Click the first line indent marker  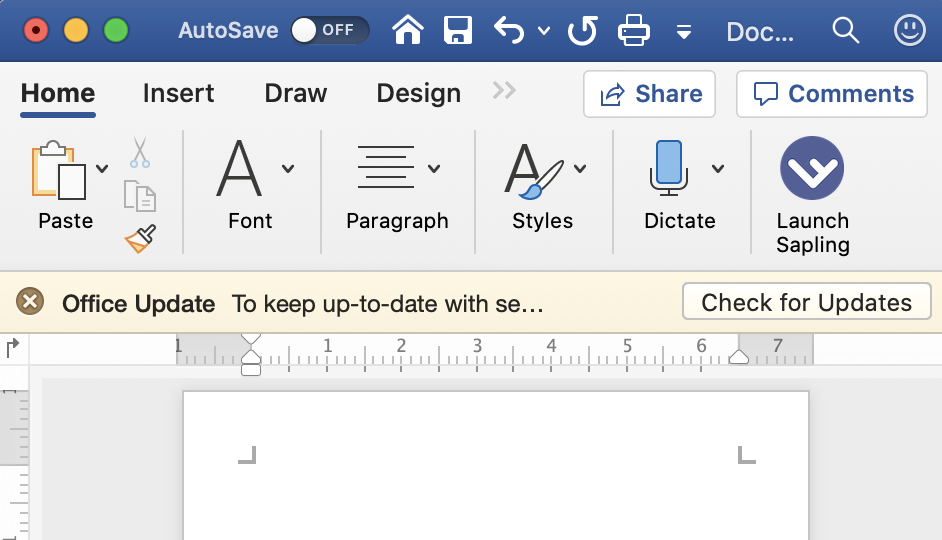tap(251, 340)
